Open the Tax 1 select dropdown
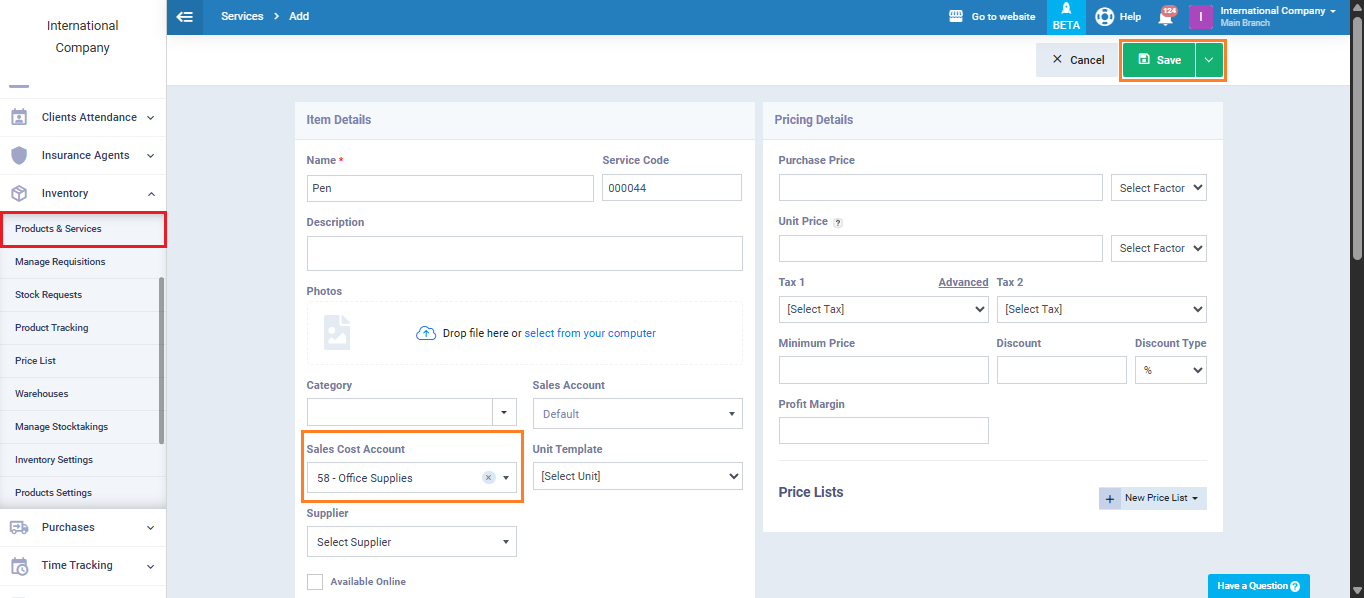 (883, 309)
